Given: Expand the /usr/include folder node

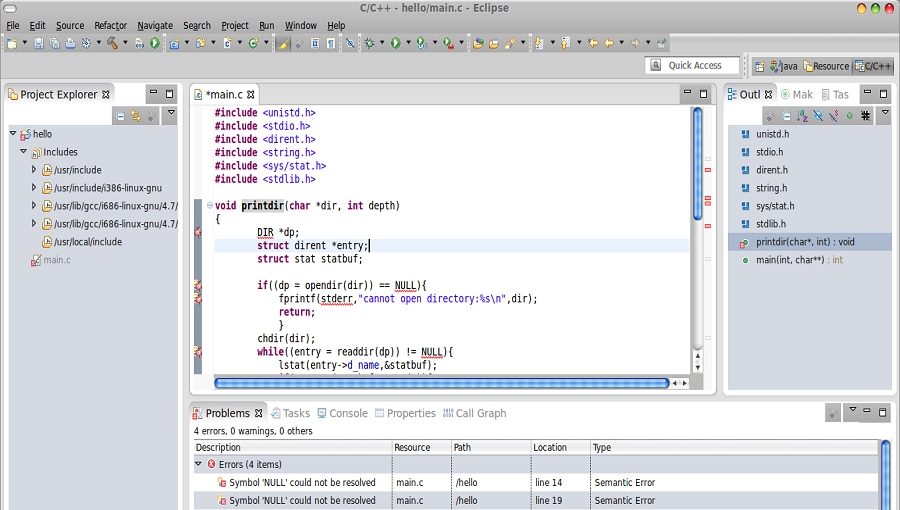Looking at the screenshot, I should [34, 170].
